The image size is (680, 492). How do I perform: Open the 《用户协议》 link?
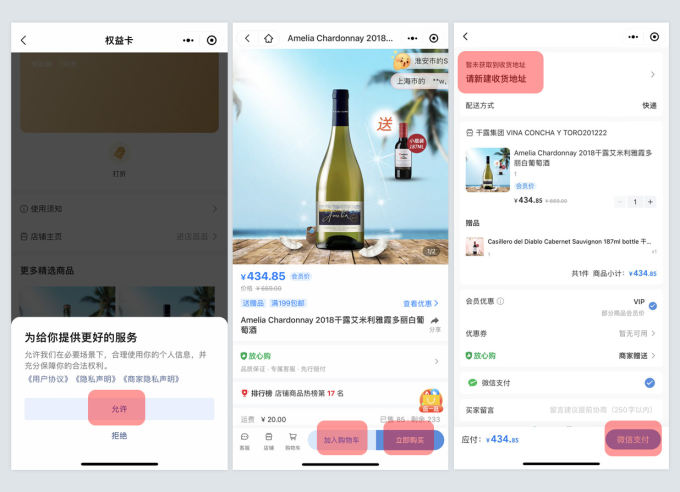point(45,379)
